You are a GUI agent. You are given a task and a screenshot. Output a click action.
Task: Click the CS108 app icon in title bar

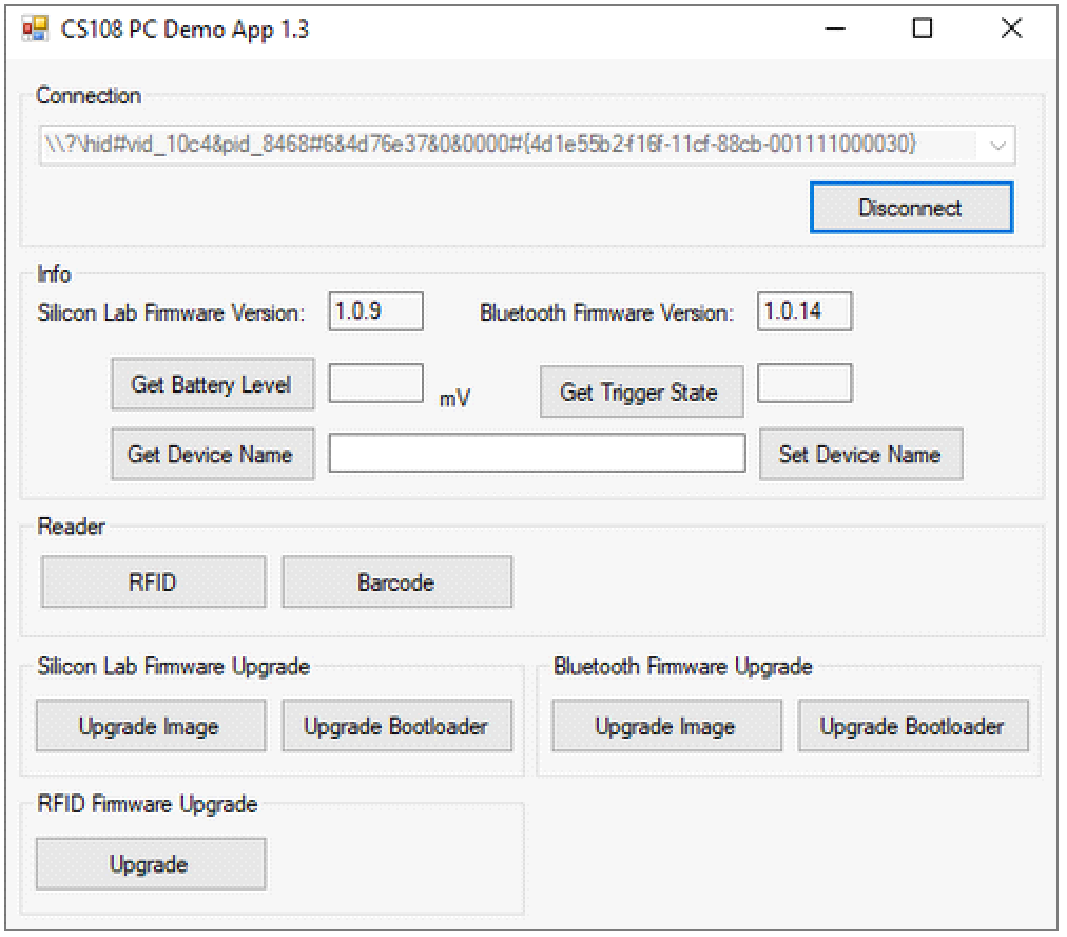(x=36, y=29)
